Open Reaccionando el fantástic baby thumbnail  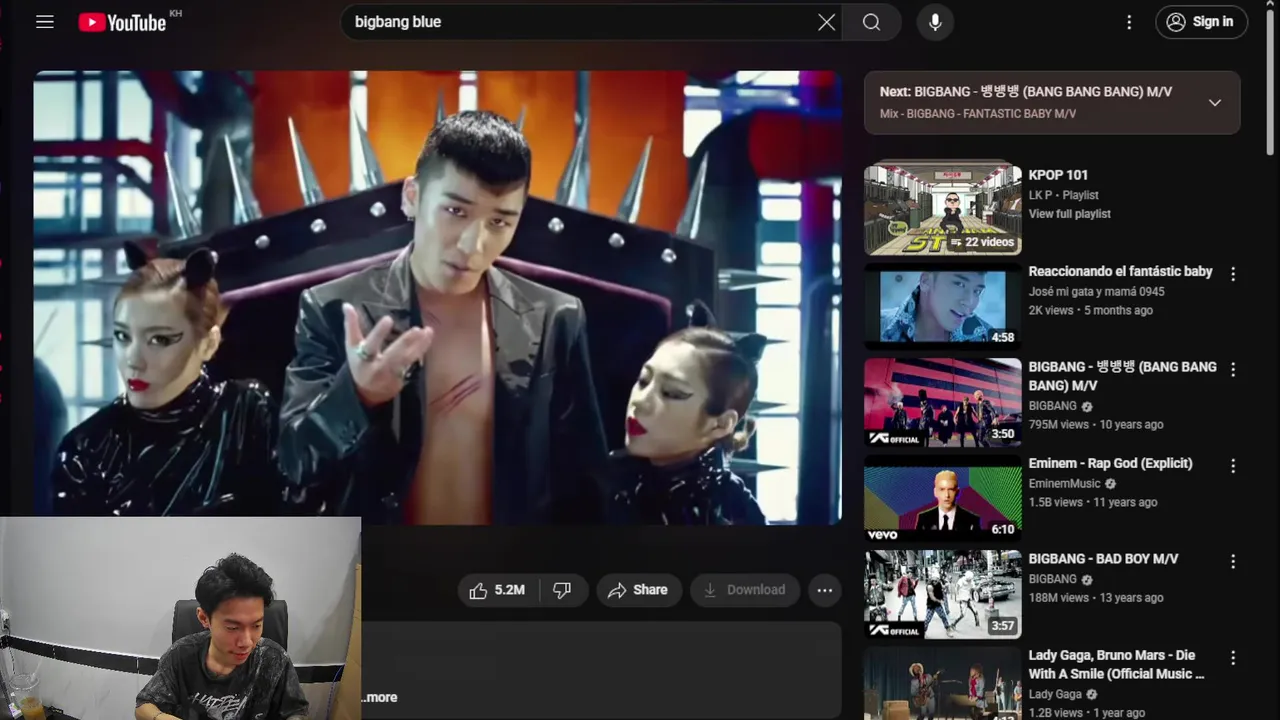coord(943,306)
